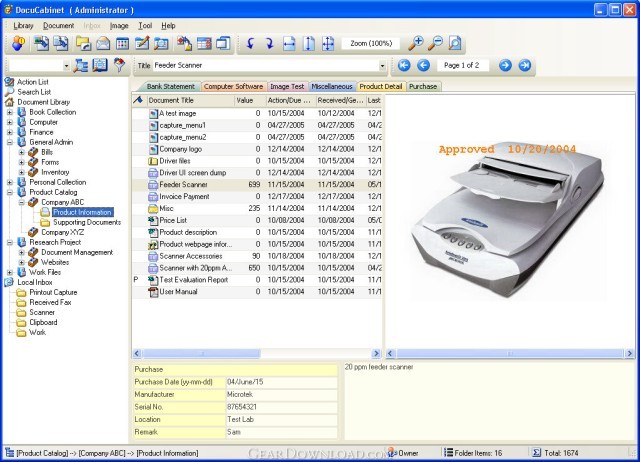
Task: Select the User Manual document row
Action: point(257,292)
